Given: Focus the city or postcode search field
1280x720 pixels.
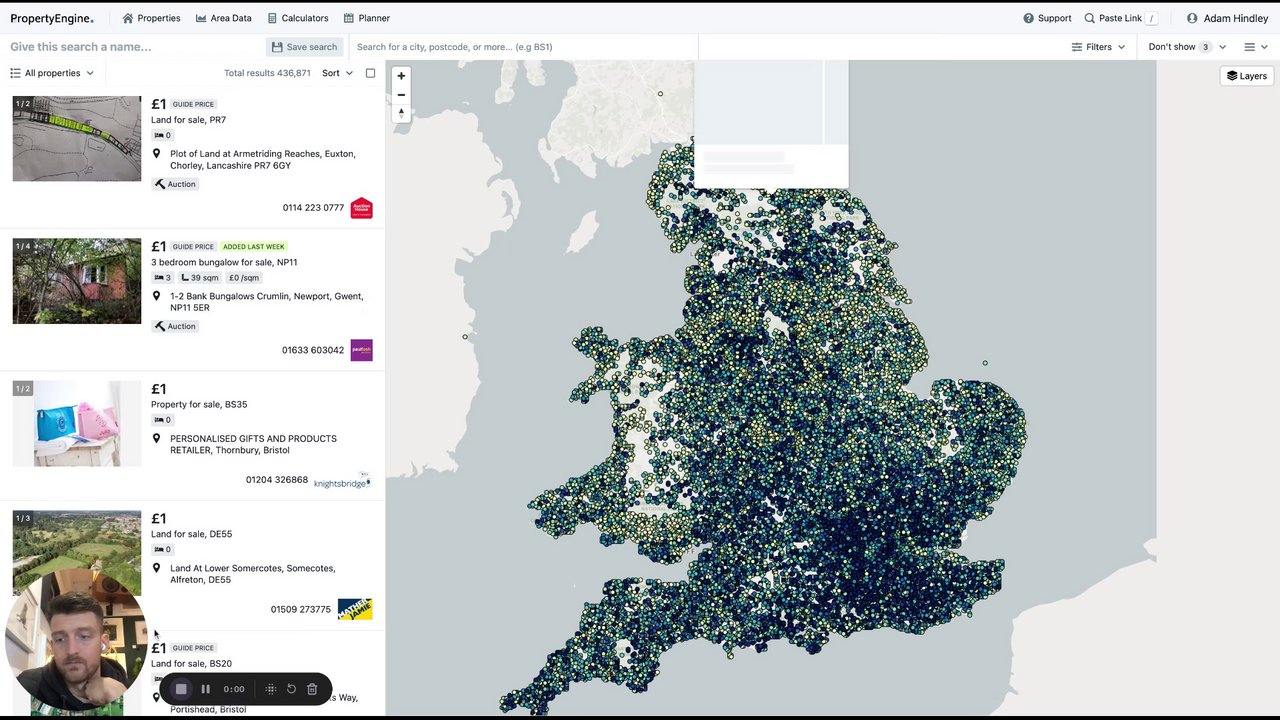Looking at the screenshot, I should point(520,47).
